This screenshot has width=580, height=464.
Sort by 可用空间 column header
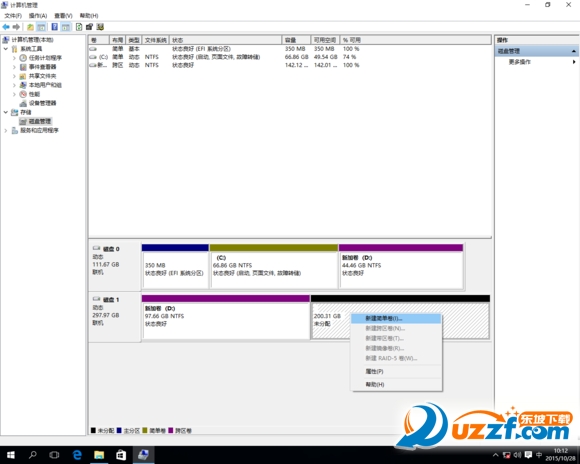tap(325, 40)
